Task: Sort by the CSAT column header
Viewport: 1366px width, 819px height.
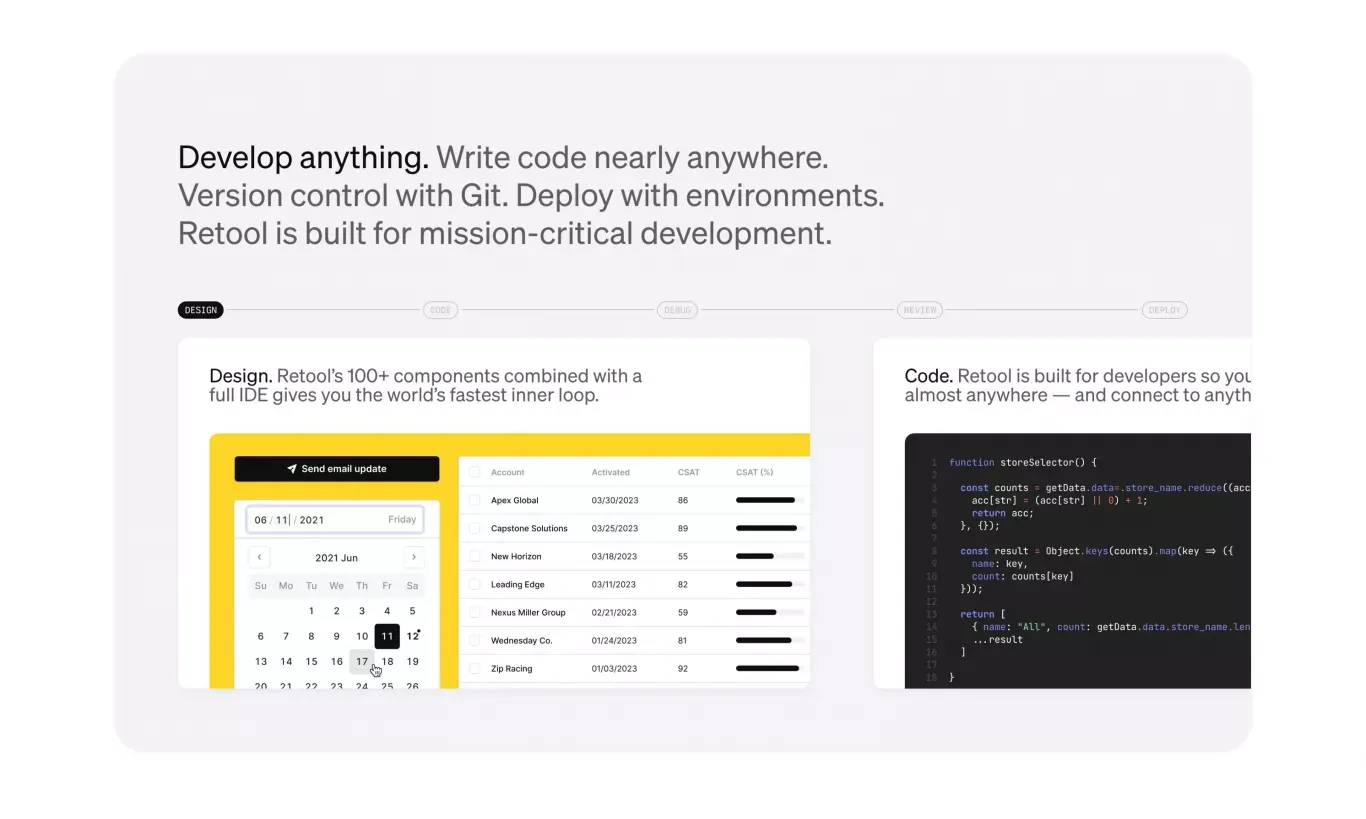Action: pyautogui.click(x=688, y=472)
